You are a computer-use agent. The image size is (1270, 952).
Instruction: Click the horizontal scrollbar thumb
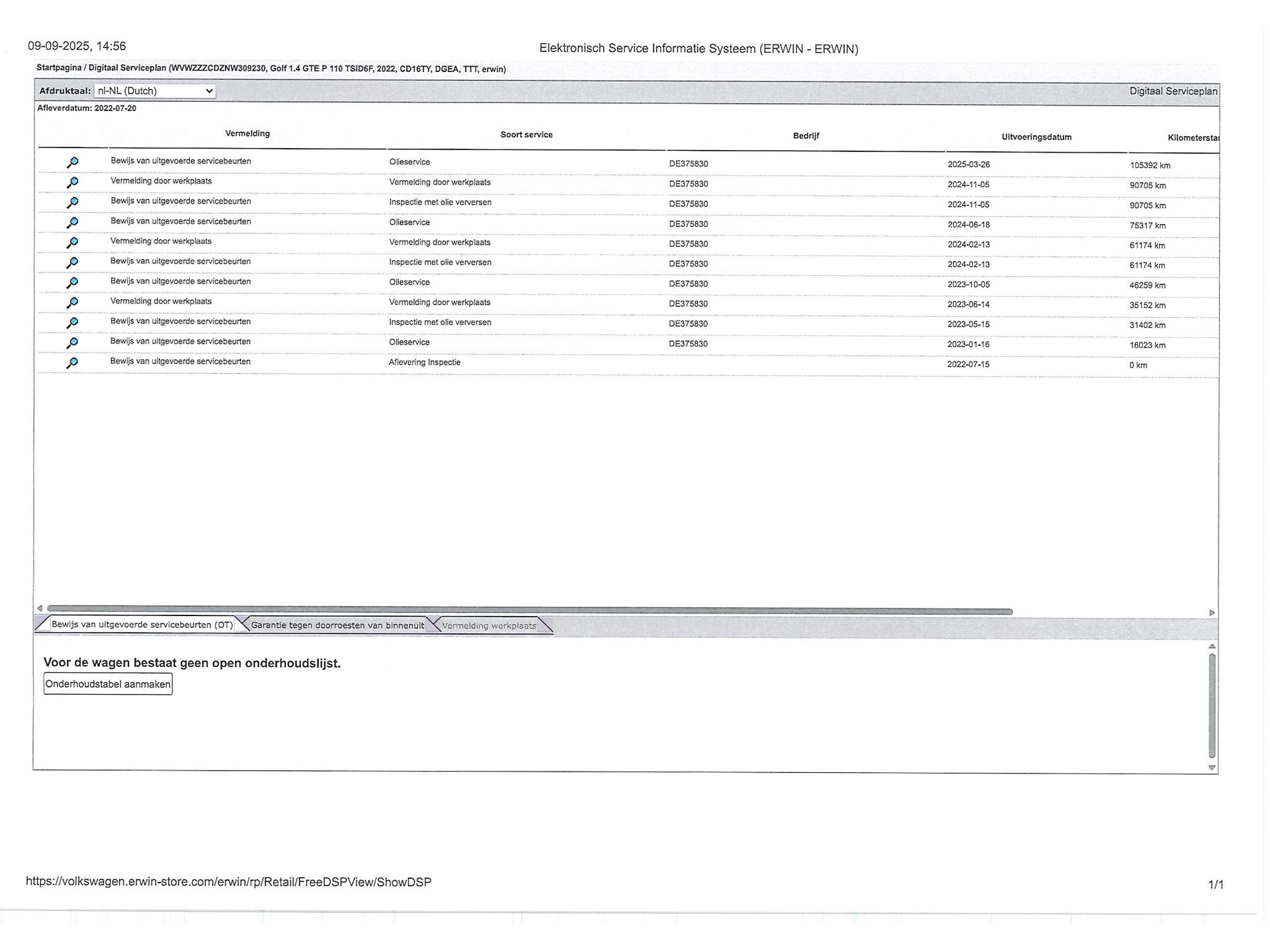[x=529, y=611]
